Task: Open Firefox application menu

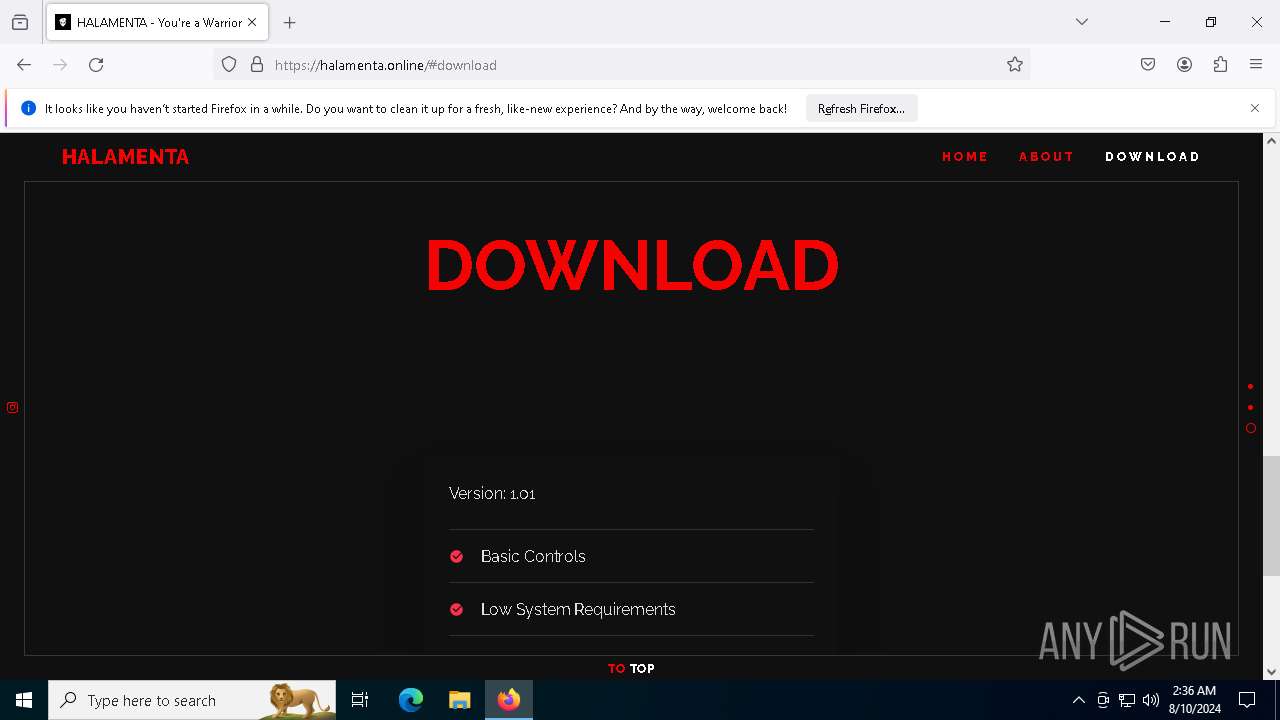Action: click(x=1256, y=65)
